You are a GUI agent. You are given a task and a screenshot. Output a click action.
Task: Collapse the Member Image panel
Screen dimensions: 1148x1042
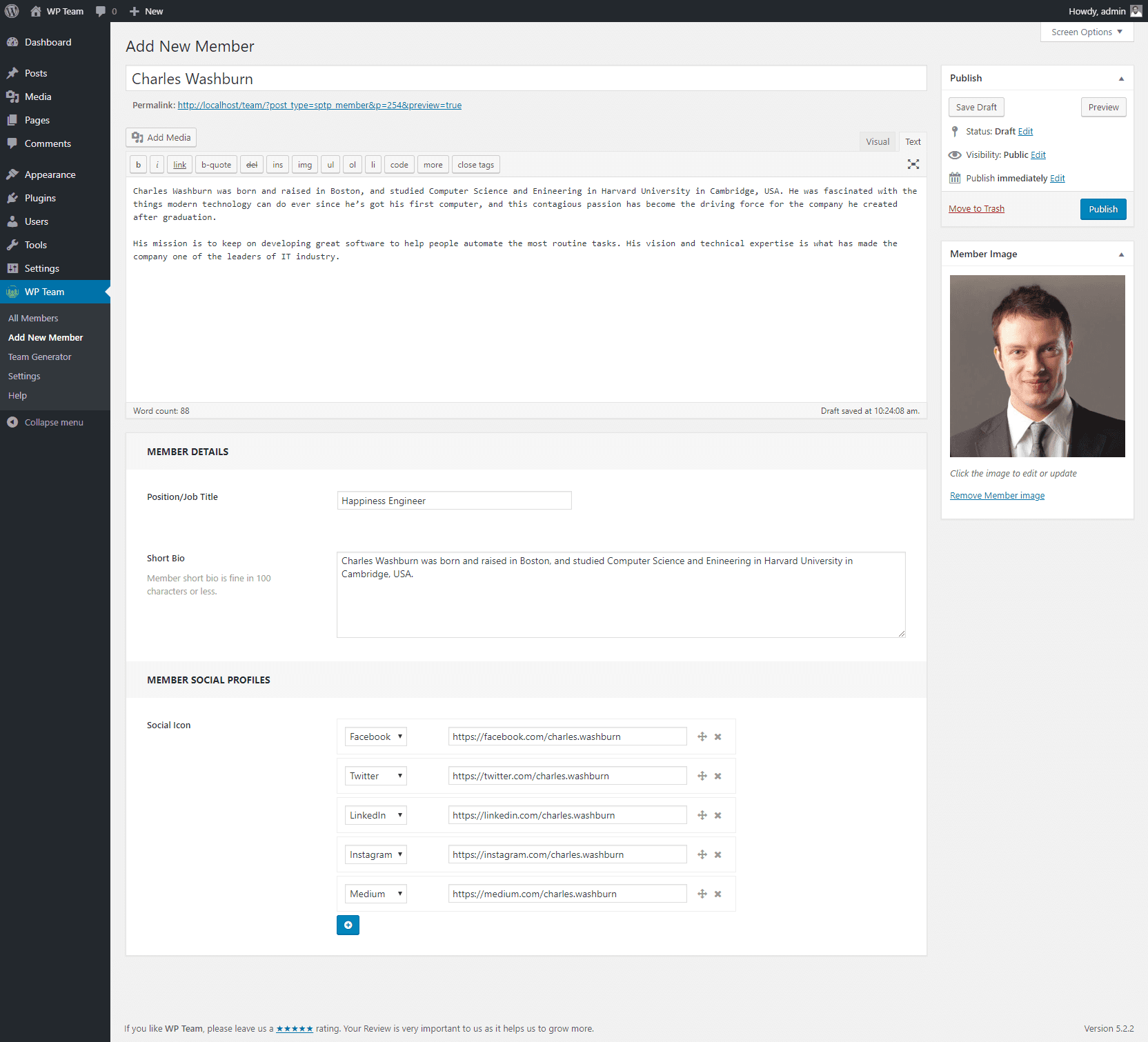(x=1121, y=254)
